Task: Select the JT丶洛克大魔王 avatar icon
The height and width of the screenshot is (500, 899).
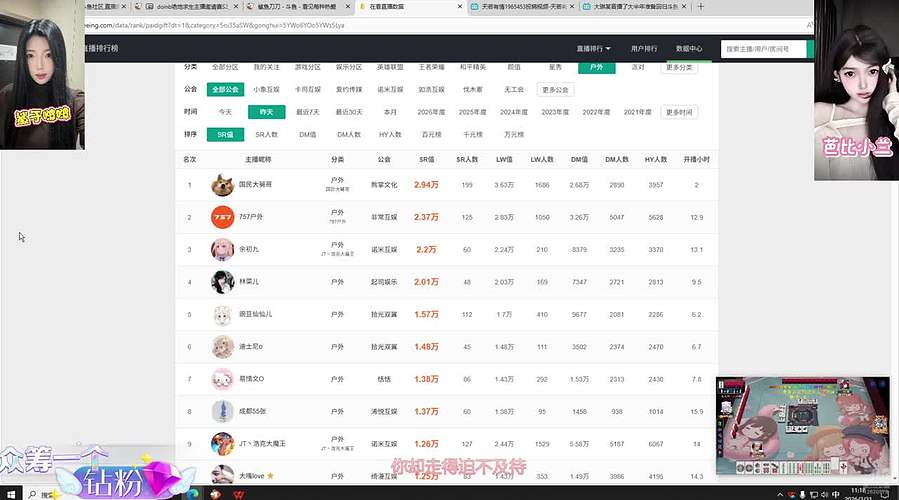Action: click(x=222, y=444)
